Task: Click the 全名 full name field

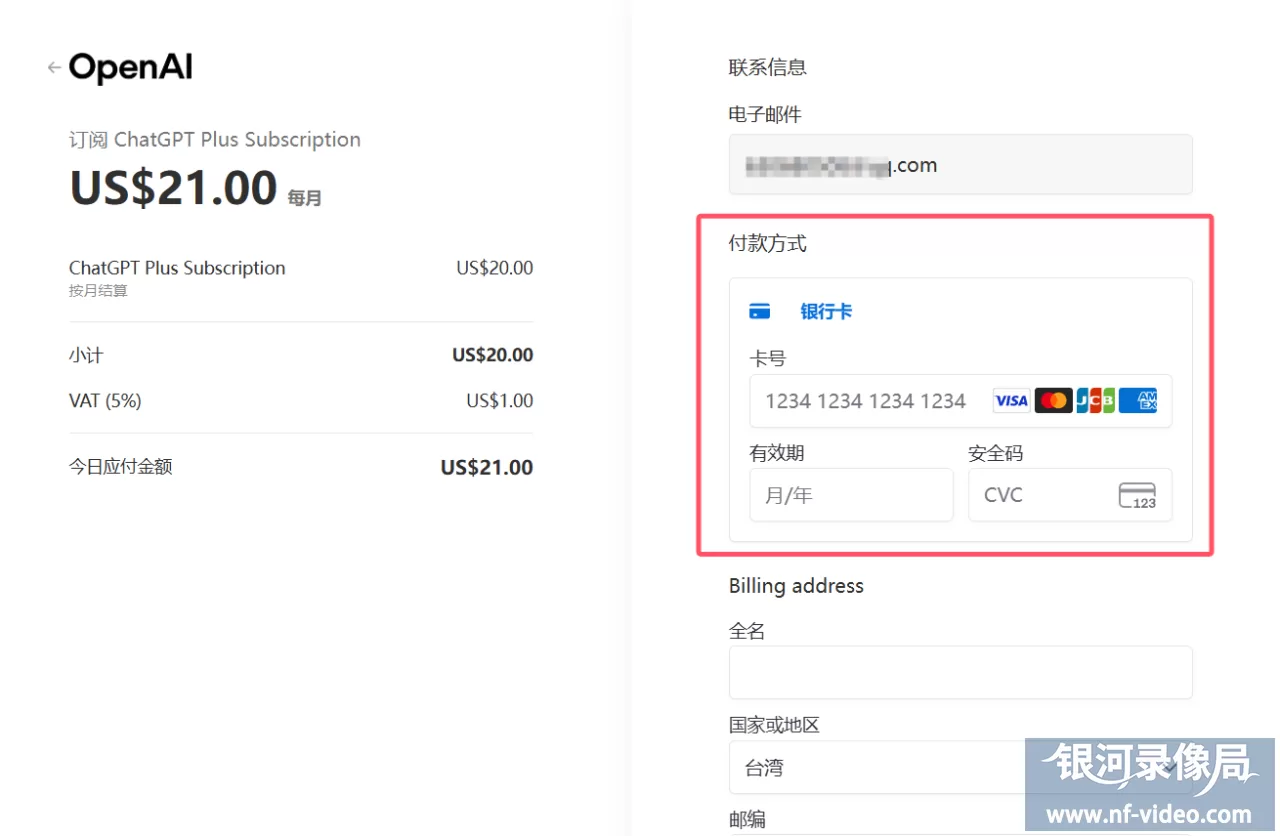Action: pos(960,672)
